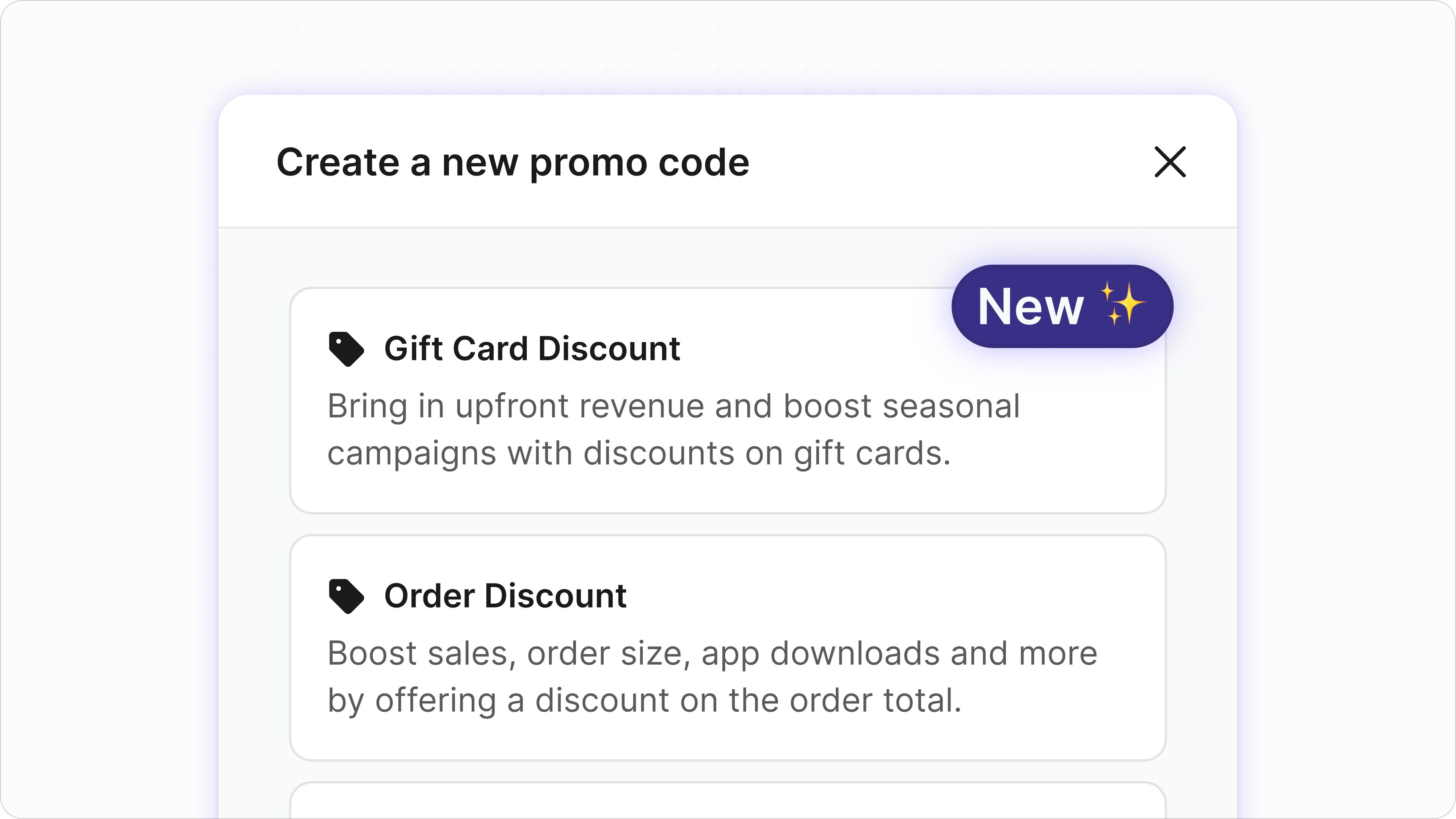Click the 'Create a new promo code' heading

pyautogui.click(x=513, y=163)
